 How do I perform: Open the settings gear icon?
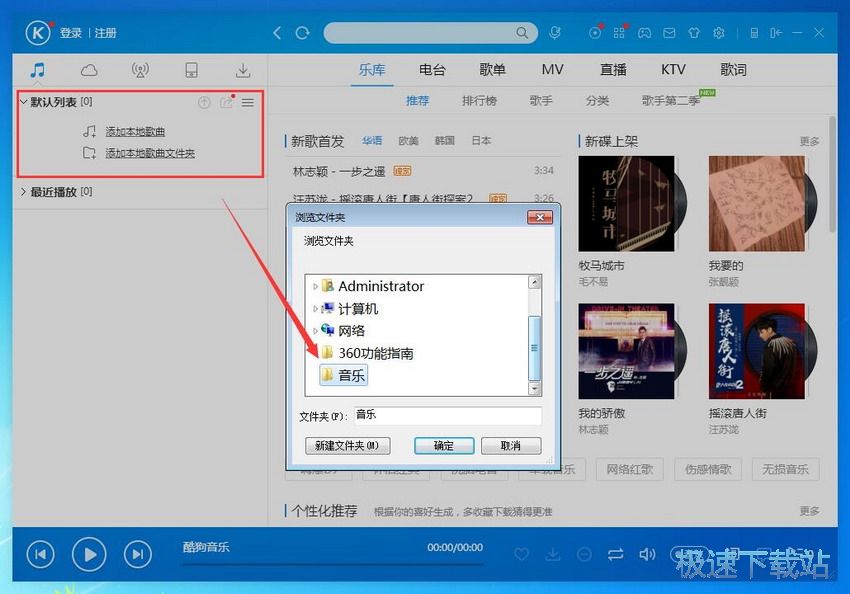point(719,33)
